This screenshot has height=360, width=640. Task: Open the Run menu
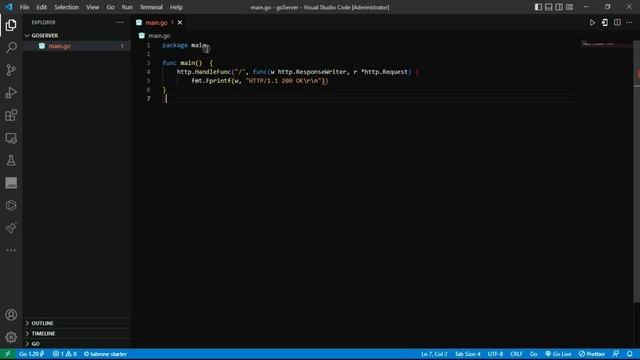click(x=127, y=7)
